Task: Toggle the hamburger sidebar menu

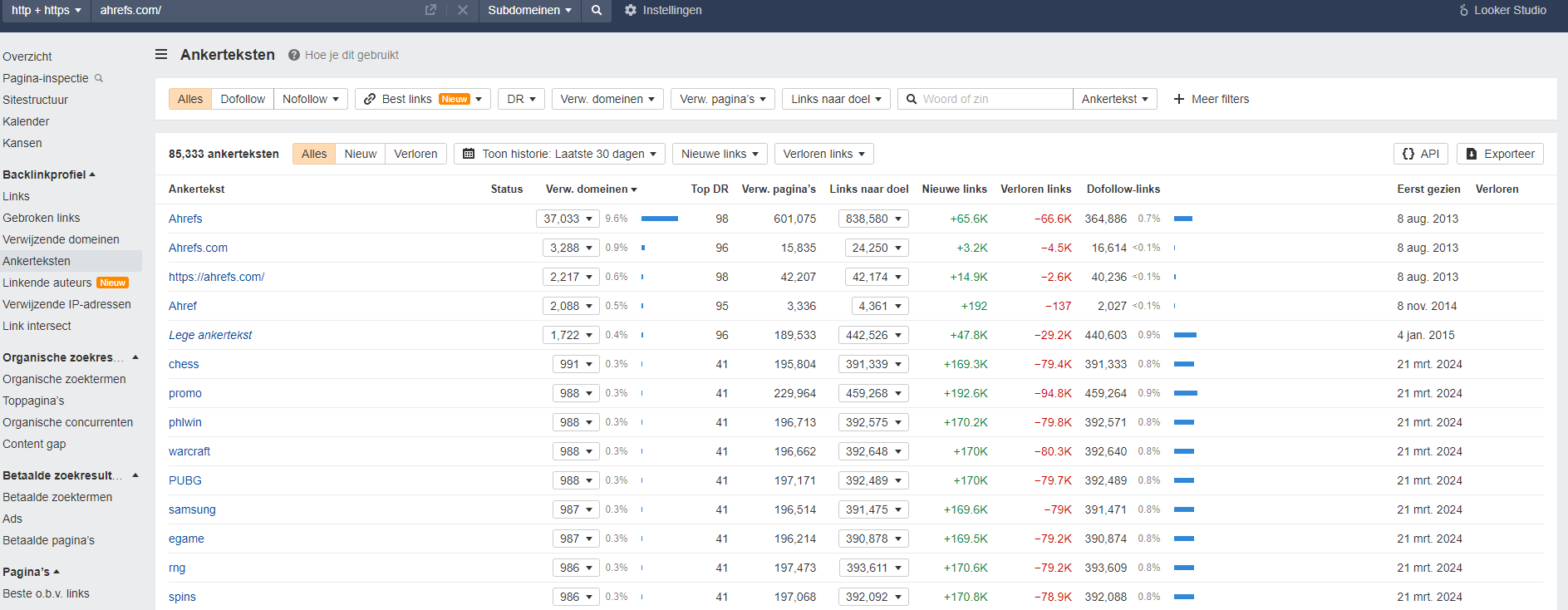Action: tap(161, 54)
